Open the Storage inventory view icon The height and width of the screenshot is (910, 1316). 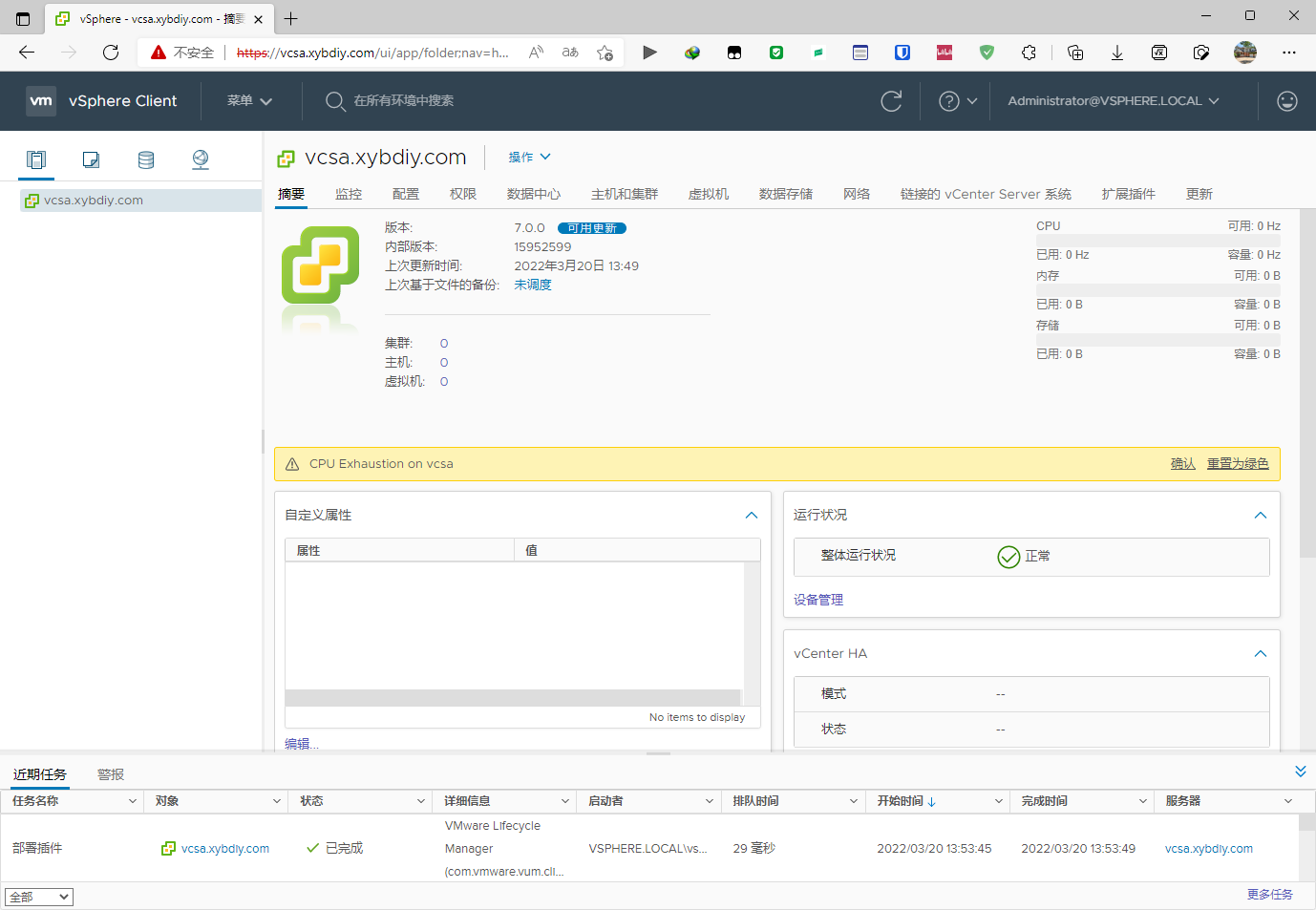(146, 159)
